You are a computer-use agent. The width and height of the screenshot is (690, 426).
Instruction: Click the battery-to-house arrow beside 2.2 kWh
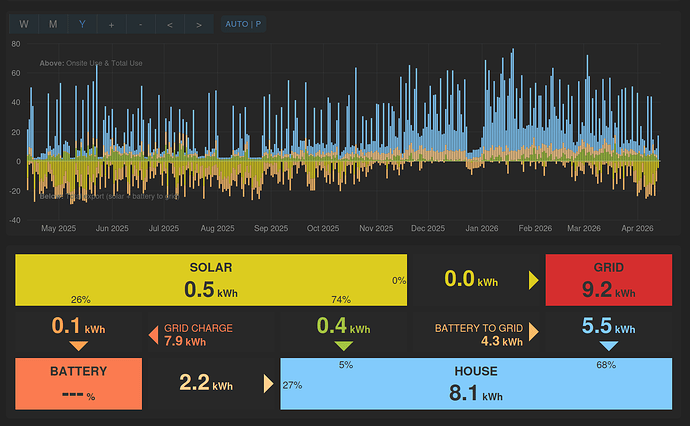click(x=268, y=384)
